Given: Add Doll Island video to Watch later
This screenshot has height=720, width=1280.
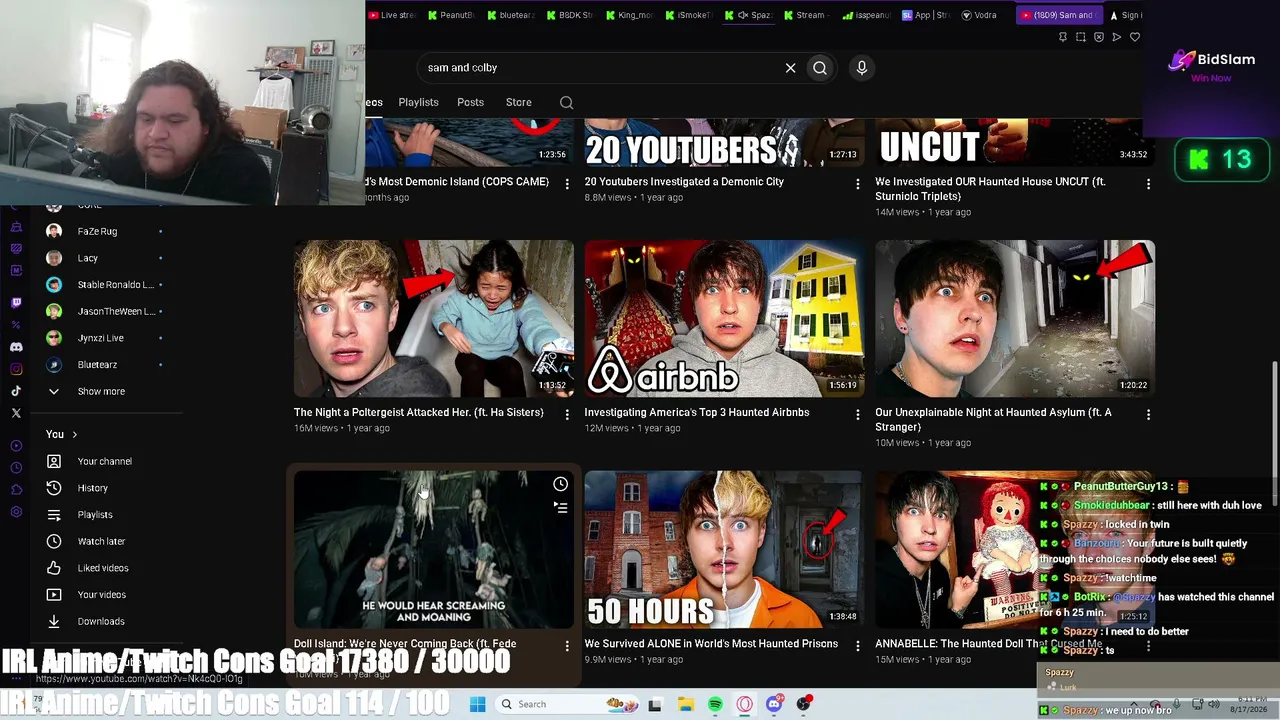Looking at the screenshot, I should (560, 485).
